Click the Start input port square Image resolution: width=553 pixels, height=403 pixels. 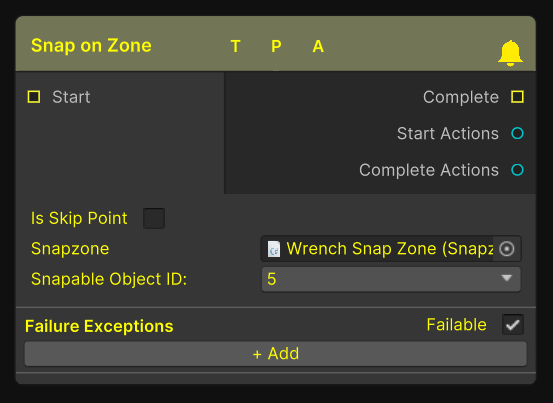tap(34, 97)
